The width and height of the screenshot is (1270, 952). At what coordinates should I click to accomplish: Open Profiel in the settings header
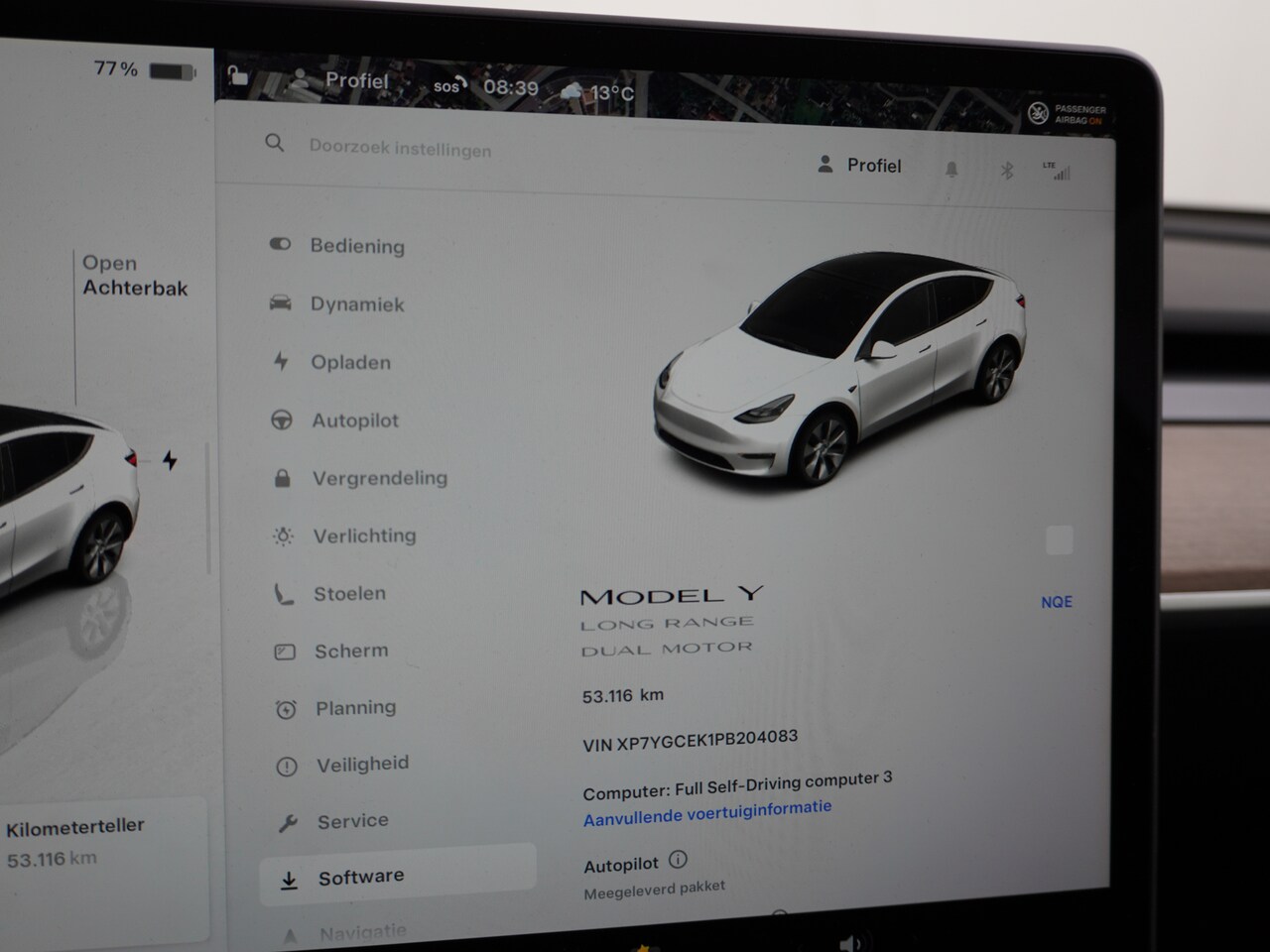pyautogui.click(x=859, y=166)
